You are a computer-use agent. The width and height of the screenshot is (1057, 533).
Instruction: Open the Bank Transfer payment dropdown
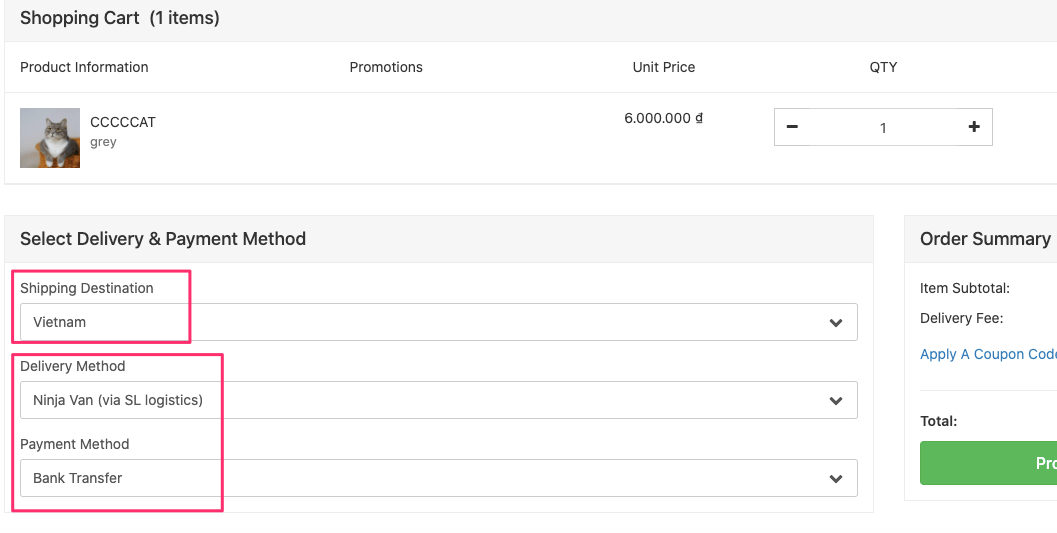click(438, 478)
